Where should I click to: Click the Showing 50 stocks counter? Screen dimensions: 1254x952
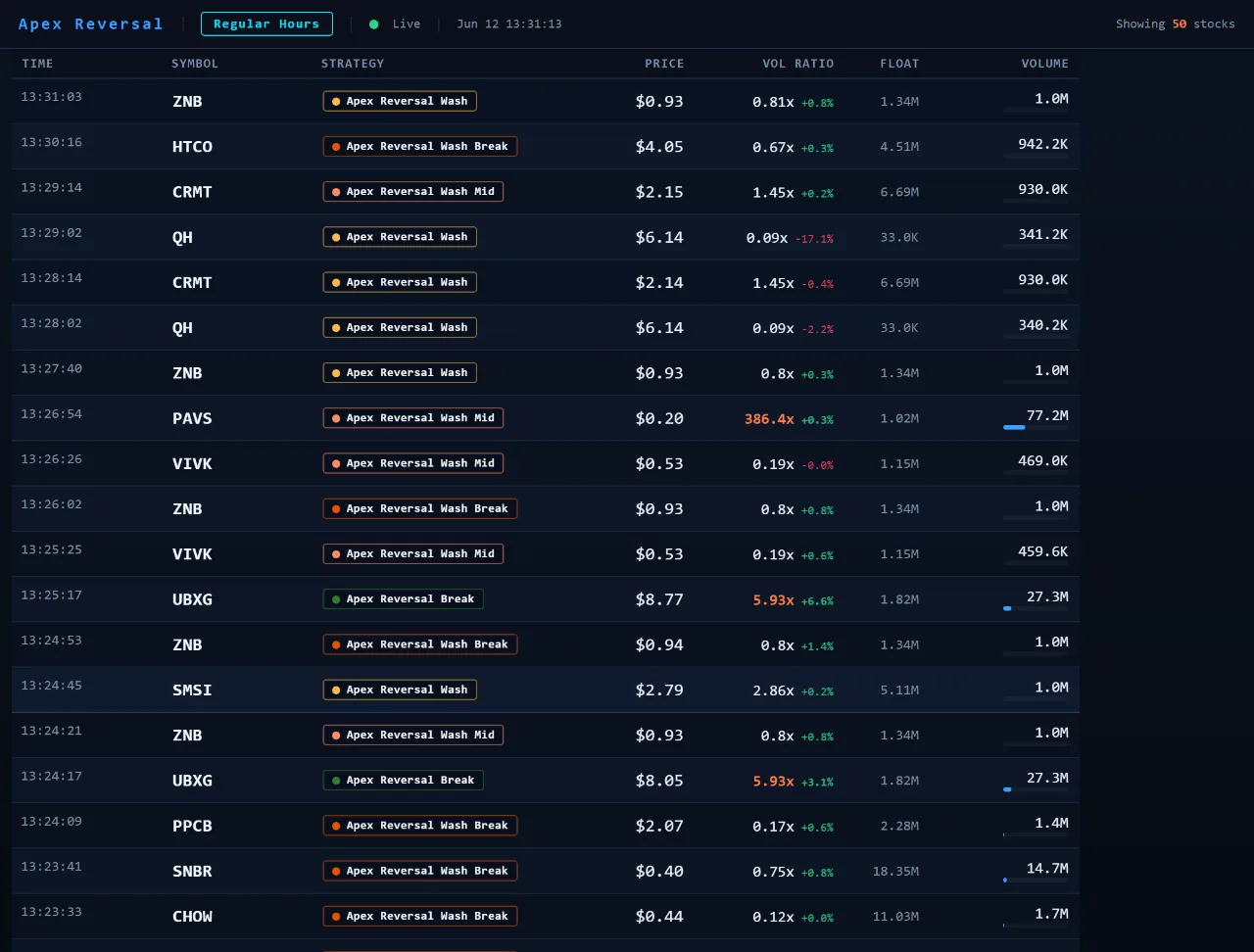(x=1176, y=24)
